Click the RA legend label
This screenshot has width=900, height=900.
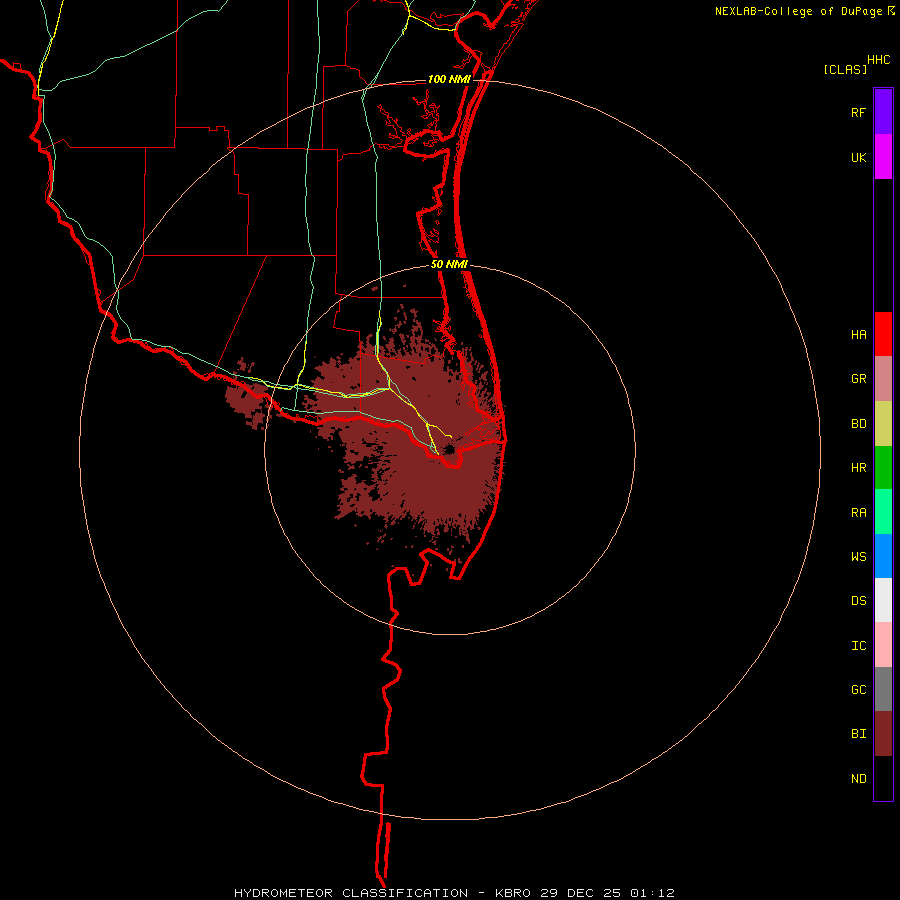click(x=858, y=513)
